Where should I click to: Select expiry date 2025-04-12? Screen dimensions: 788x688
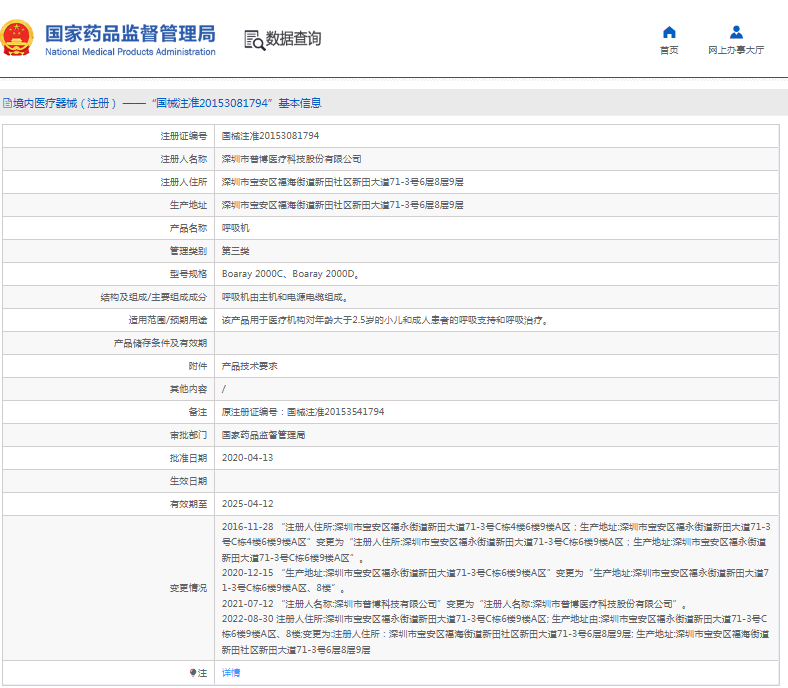tap(247, 504)
